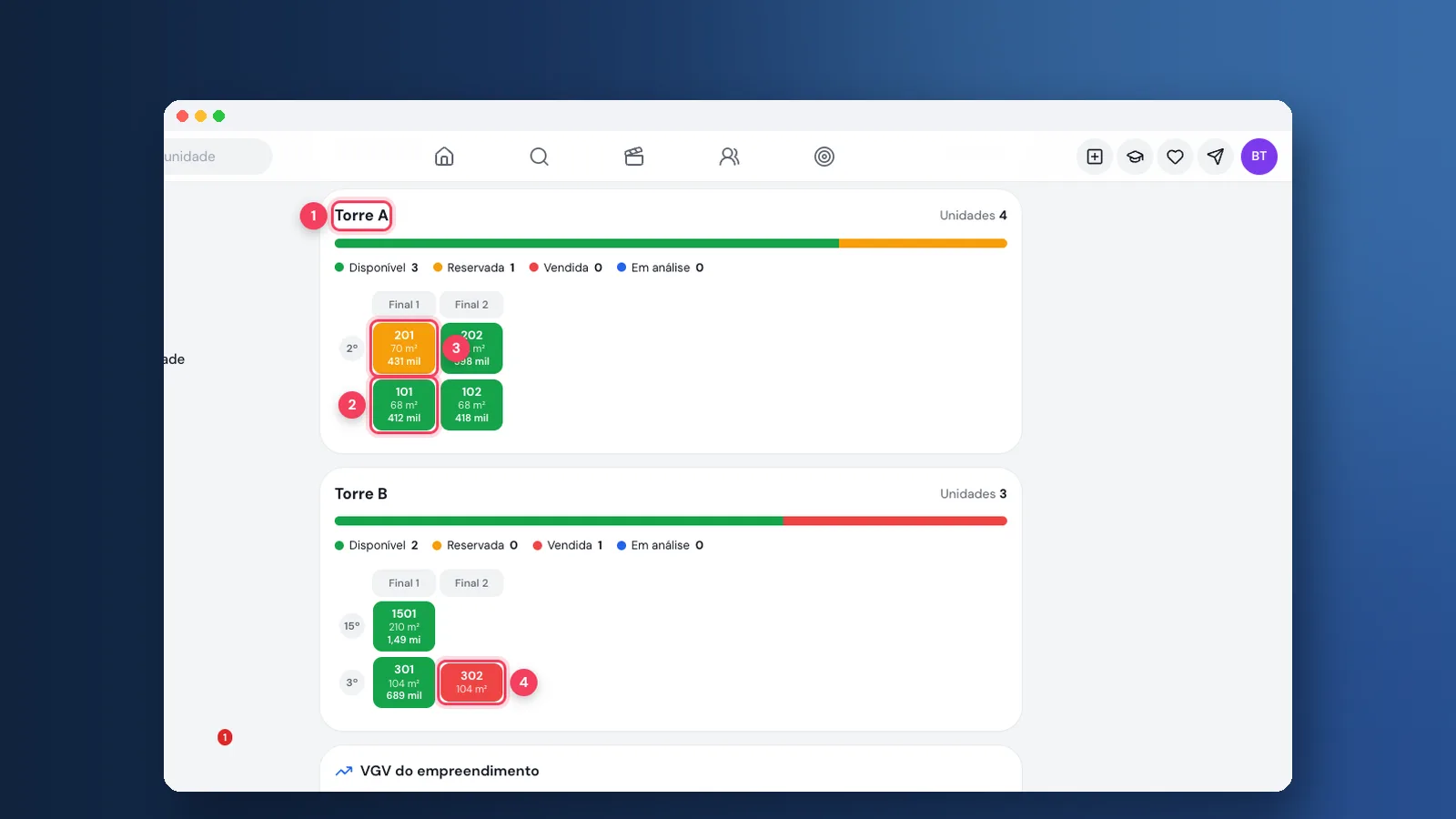Open the search magnifier icon
1456x819 pixels.
pos(540,157)
